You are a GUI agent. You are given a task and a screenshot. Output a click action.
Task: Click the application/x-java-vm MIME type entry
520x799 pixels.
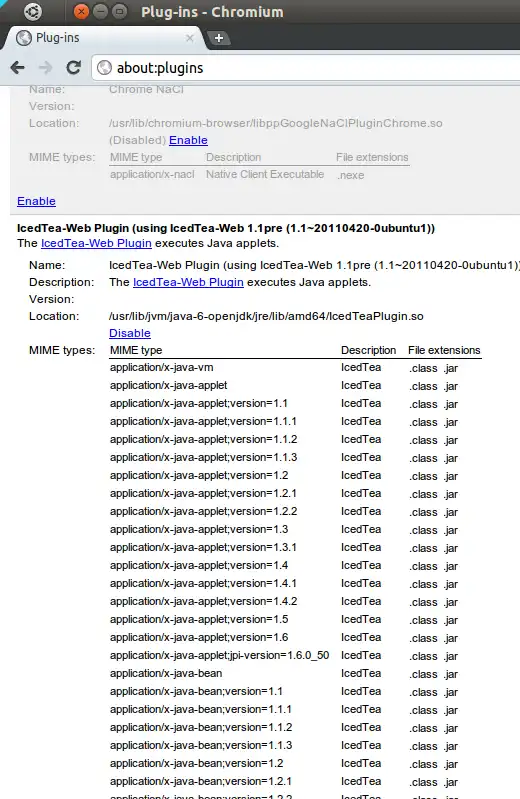(x=162, y=367)
